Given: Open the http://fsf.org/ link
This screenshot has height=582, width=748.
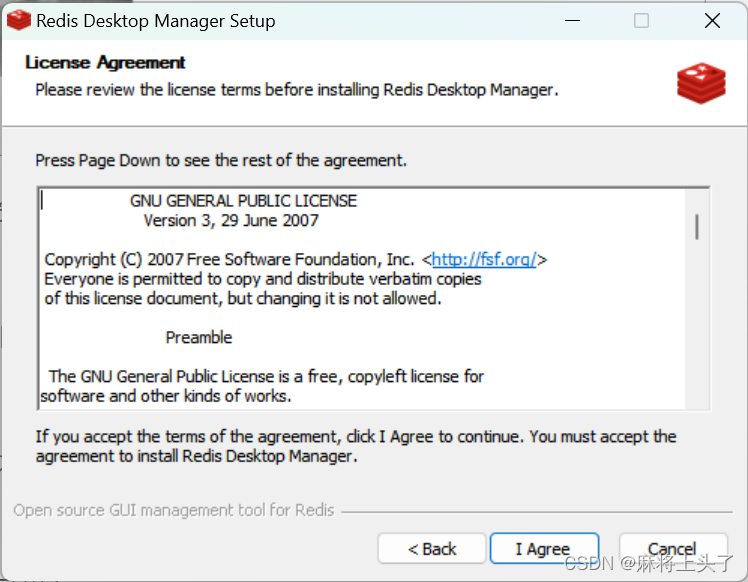Looking at the screenshot, I should [x=484, y=260].
